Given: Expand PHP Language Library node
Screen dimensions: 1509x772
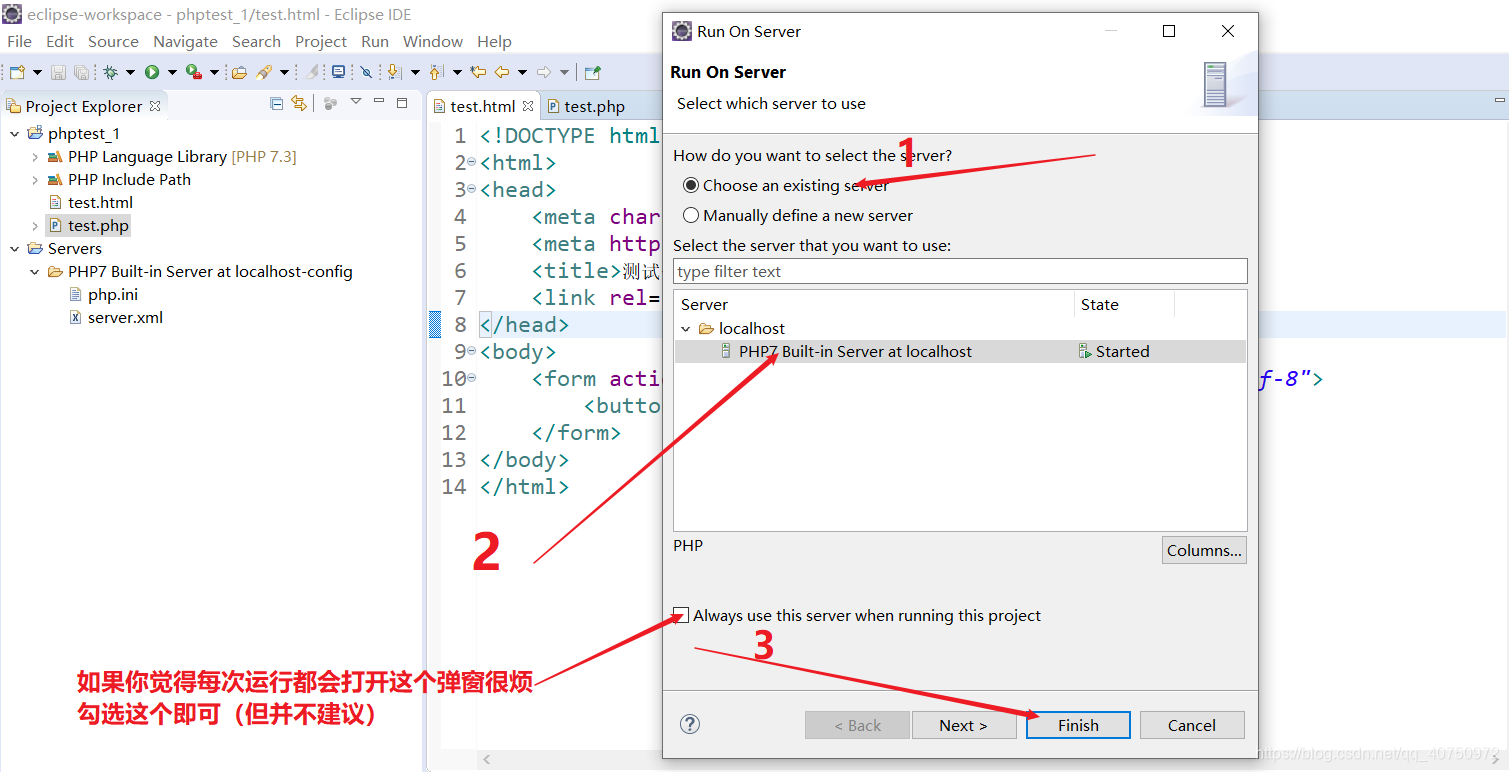Looking at the screenshot, I should coord(35,156).
